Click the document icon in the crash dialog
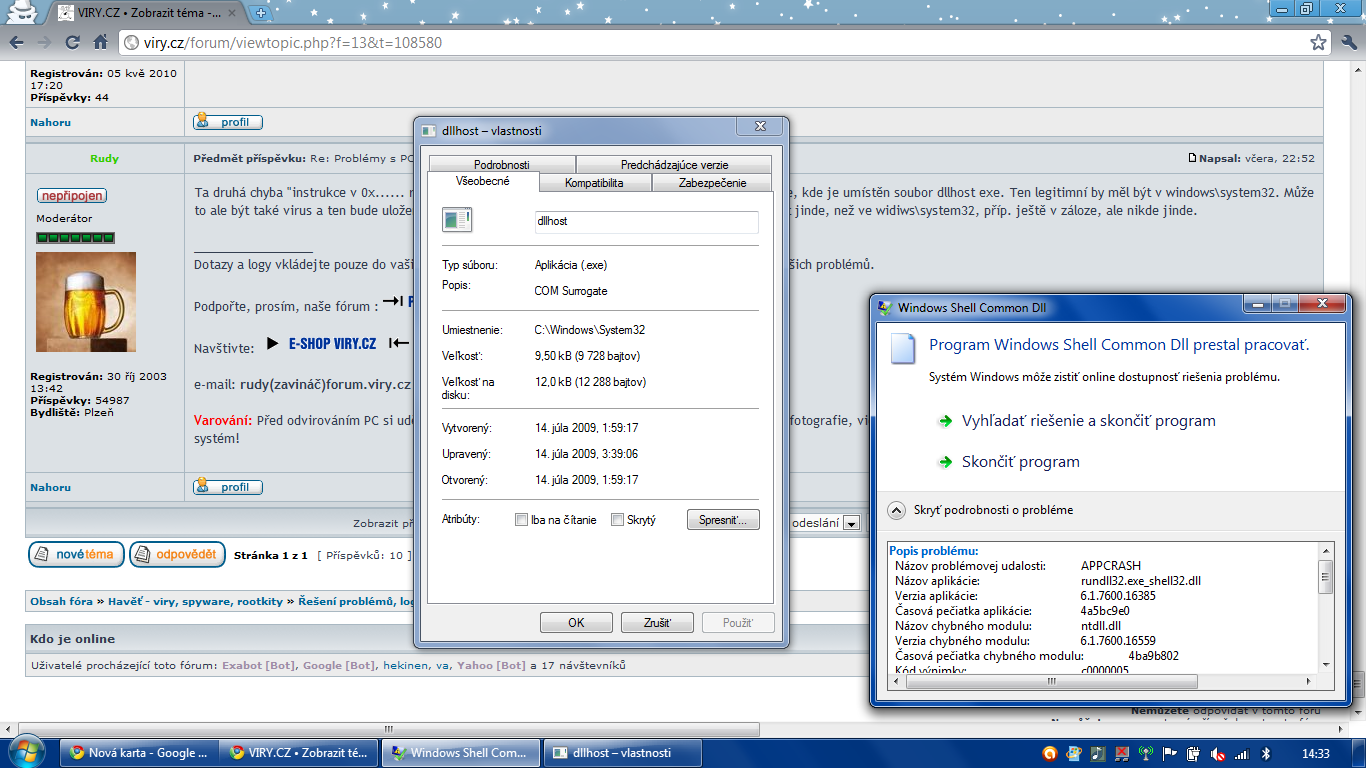The height and width of the screenshot is (768, 1366). [x=903, y=347]
